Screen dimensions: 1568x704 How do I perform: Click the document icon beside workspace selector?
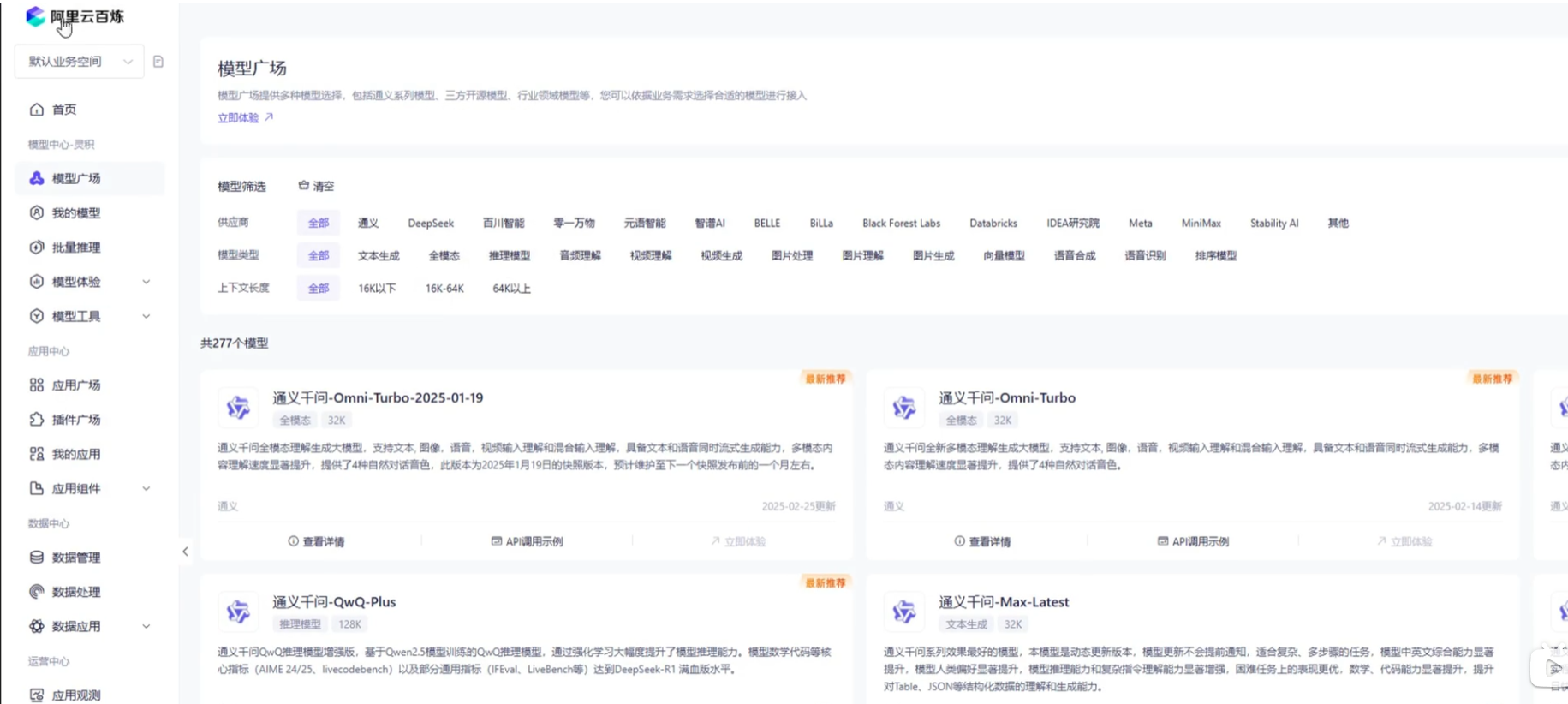tap(158, 62)
